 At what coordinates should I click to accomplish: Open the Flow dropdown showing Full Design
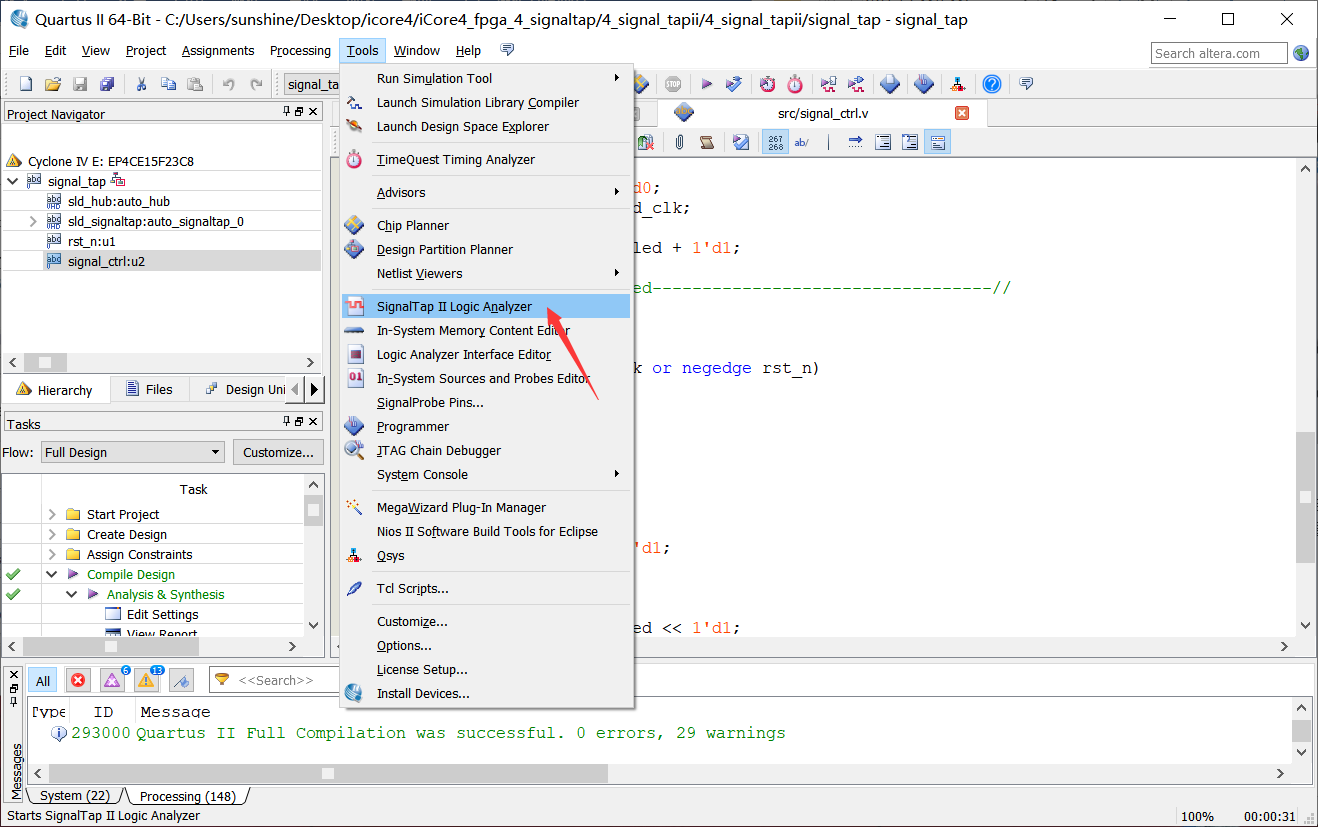[133, 452]
